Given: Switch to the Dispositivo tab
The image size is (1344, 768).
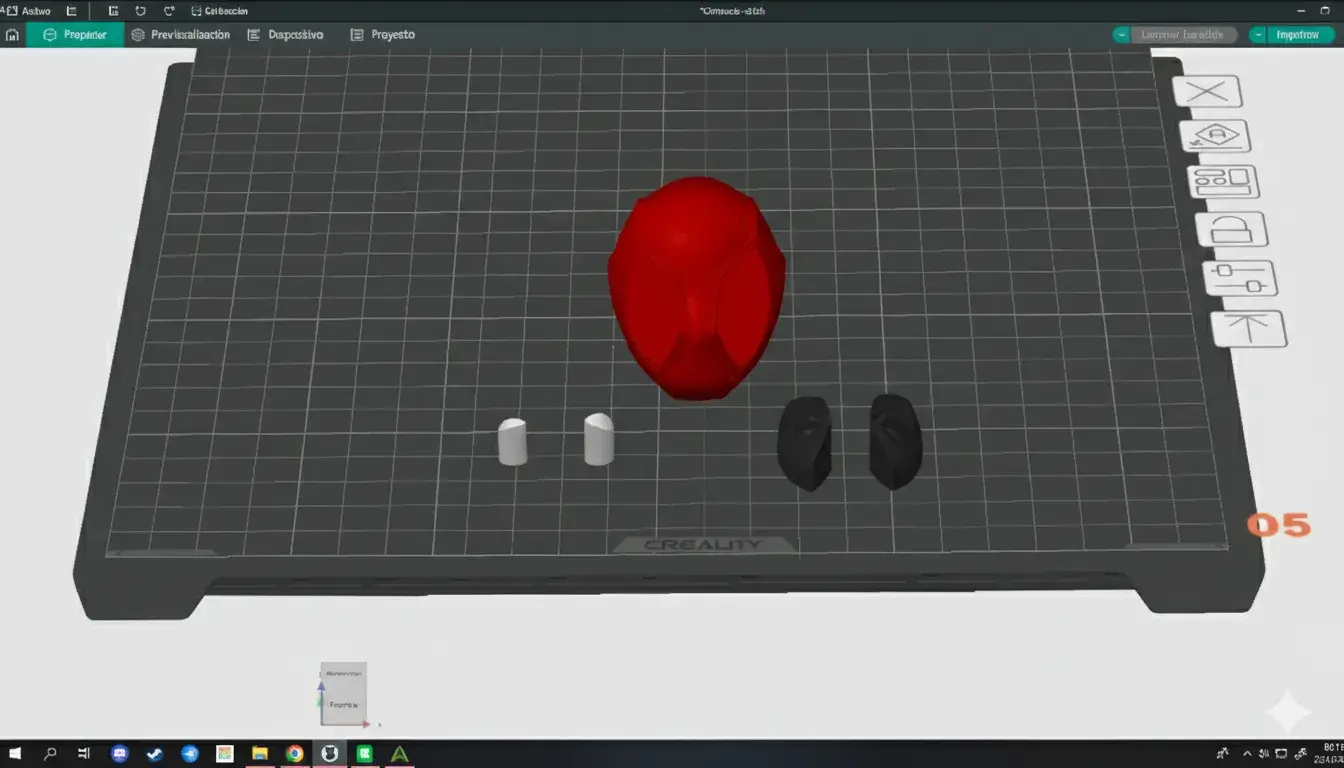Looking at the screenshot, I should [285, 35].
